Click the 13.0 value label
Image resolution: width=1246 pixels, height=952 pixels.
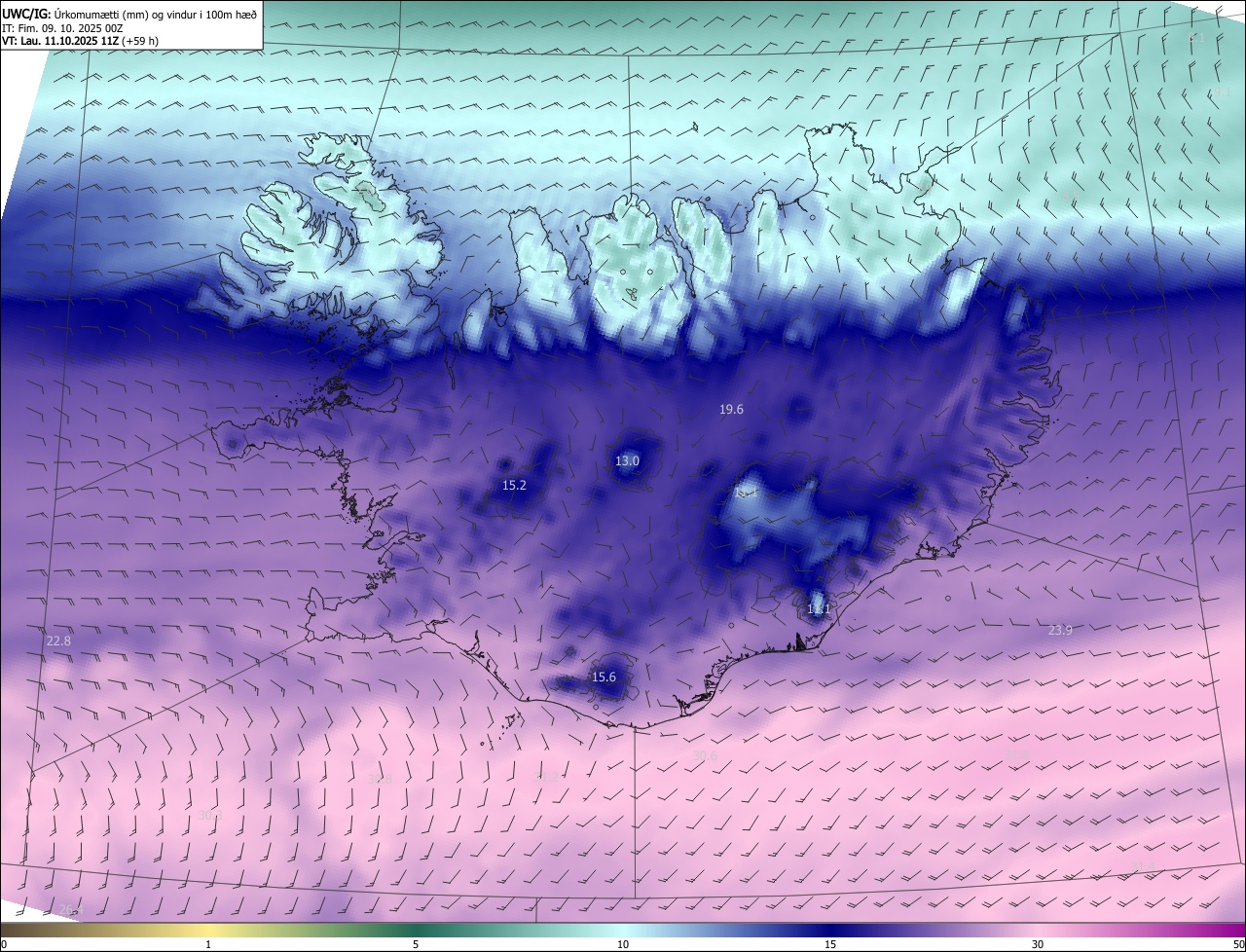[x=627, y=460]
